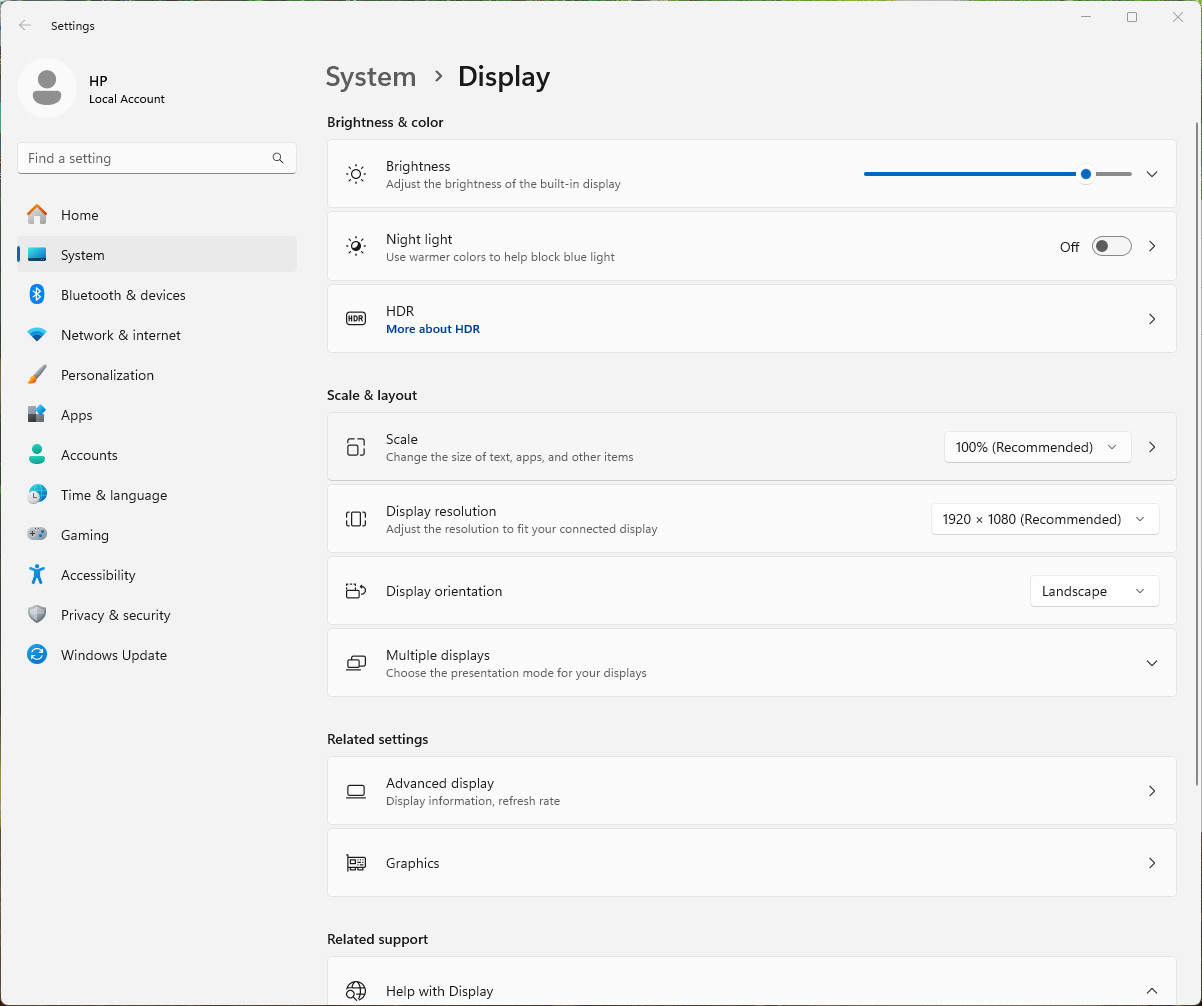Click the Personalization paintbrush icon
The width and height of the screenshot is (1202, 1006).
coord(37,375)
